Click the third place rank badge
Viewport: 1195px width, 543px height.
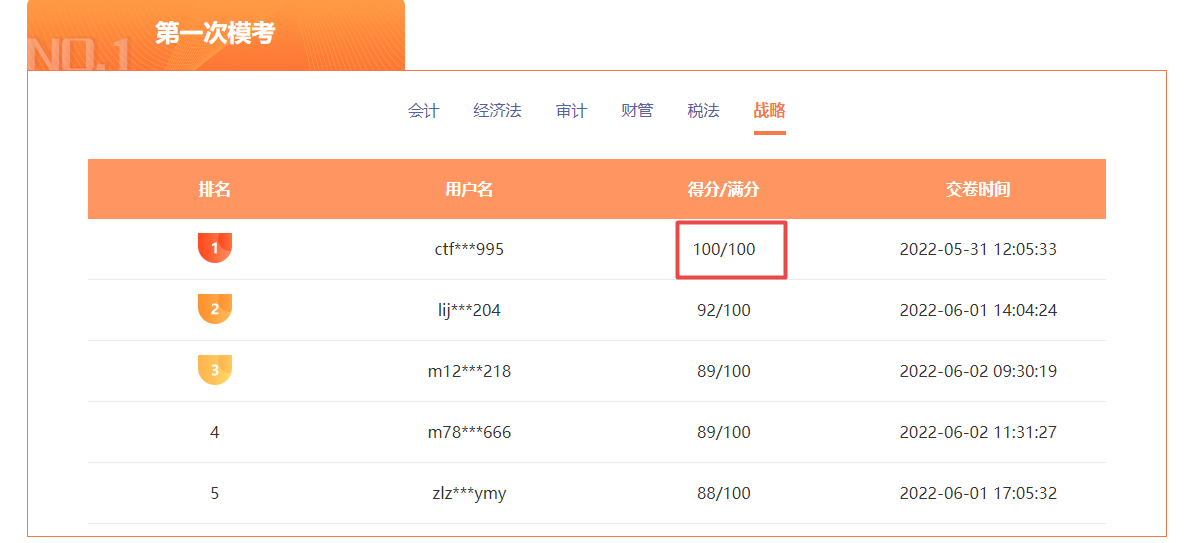coord(214,370)
